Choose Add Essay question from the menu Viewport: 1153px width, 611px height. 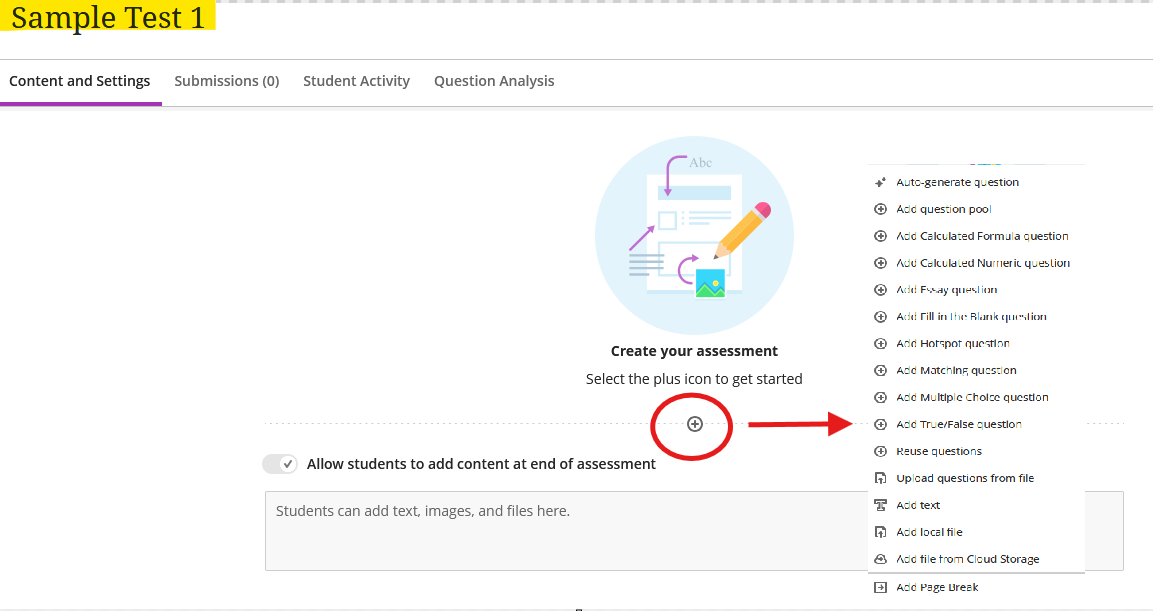946,289
